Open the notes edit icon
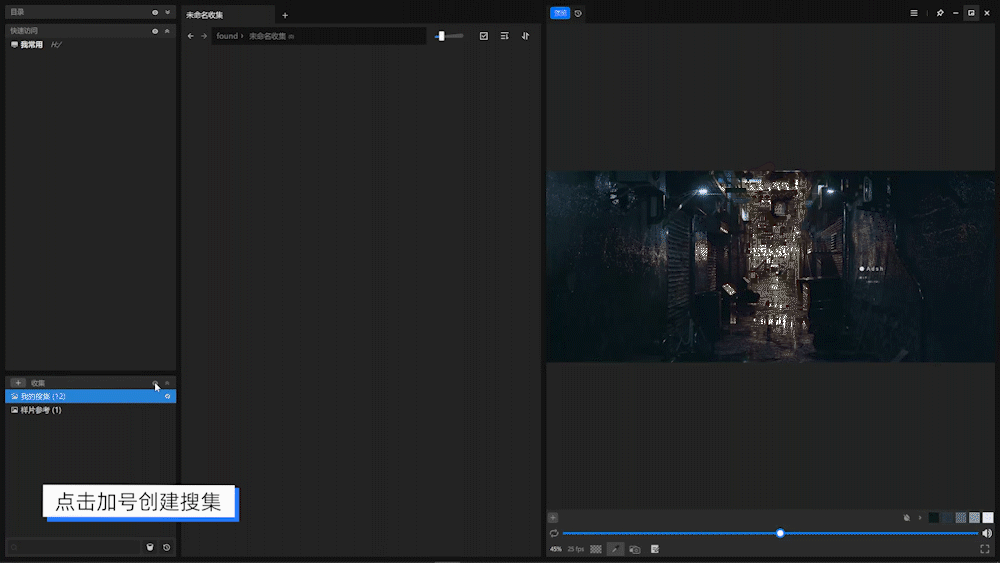The height and width of the screenshot is (563, 1000). point(655,549)
